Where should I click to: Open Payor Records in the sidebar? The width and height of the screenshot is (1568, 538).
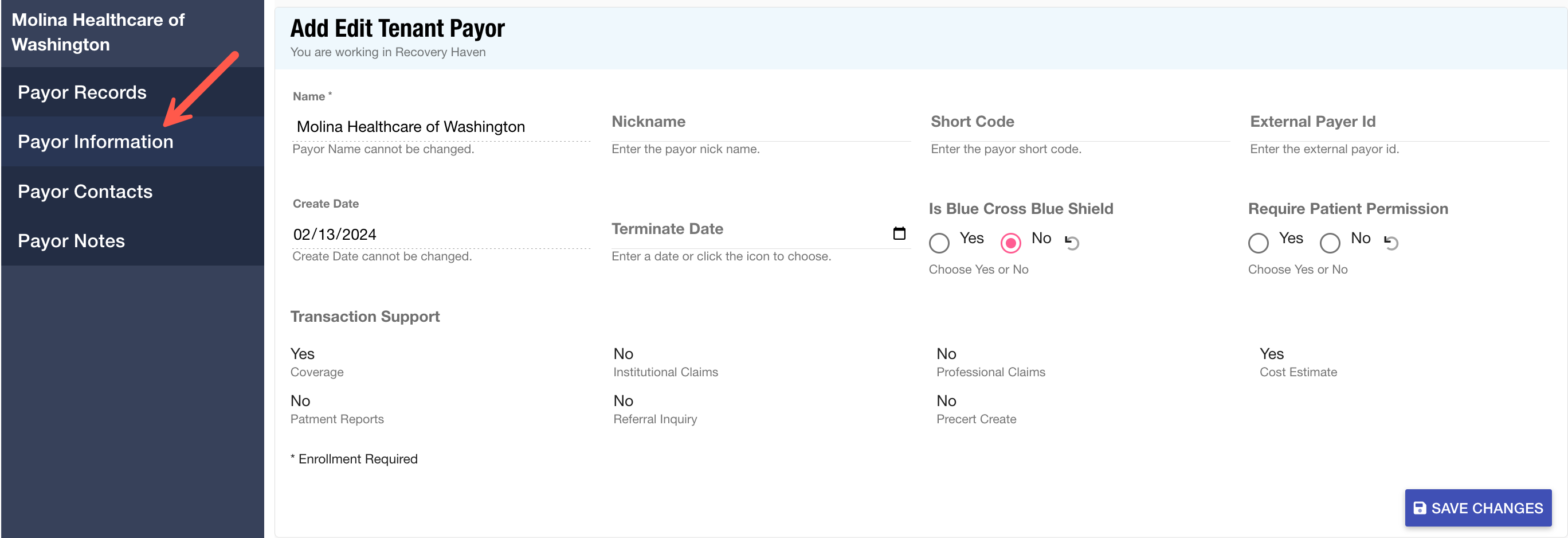82,92
